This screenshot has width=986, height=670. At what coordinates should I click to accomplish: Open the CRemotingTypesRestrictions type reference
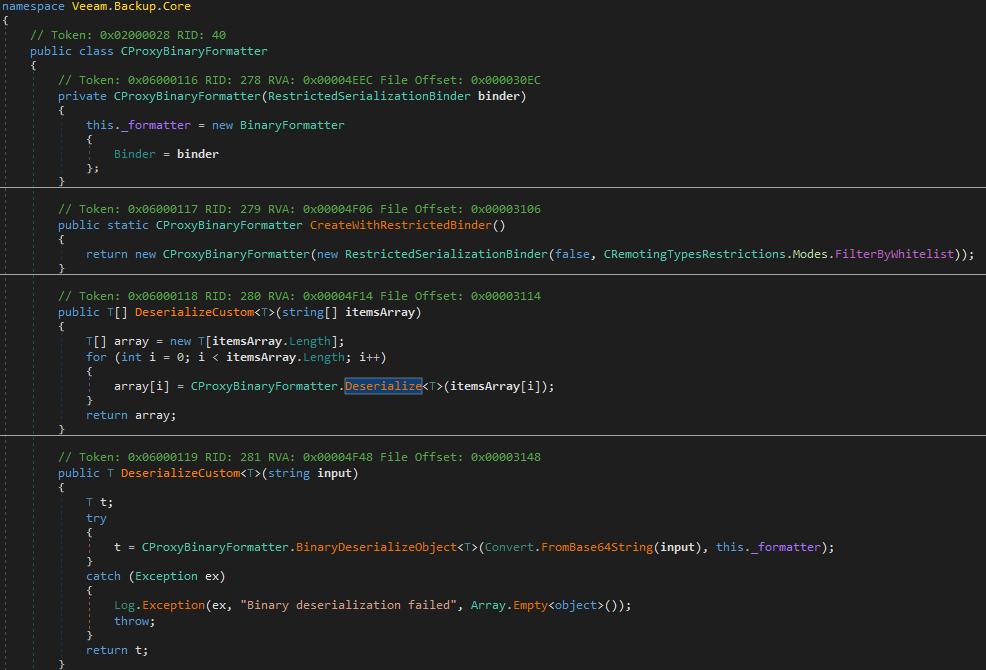point(695,254)
